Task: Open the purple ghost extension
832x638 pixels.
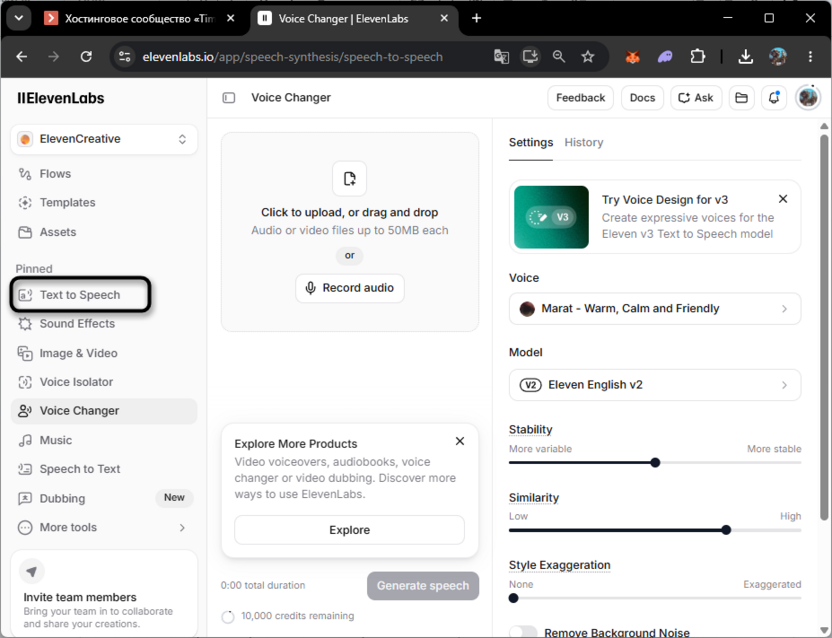Action: pos(665,56)
